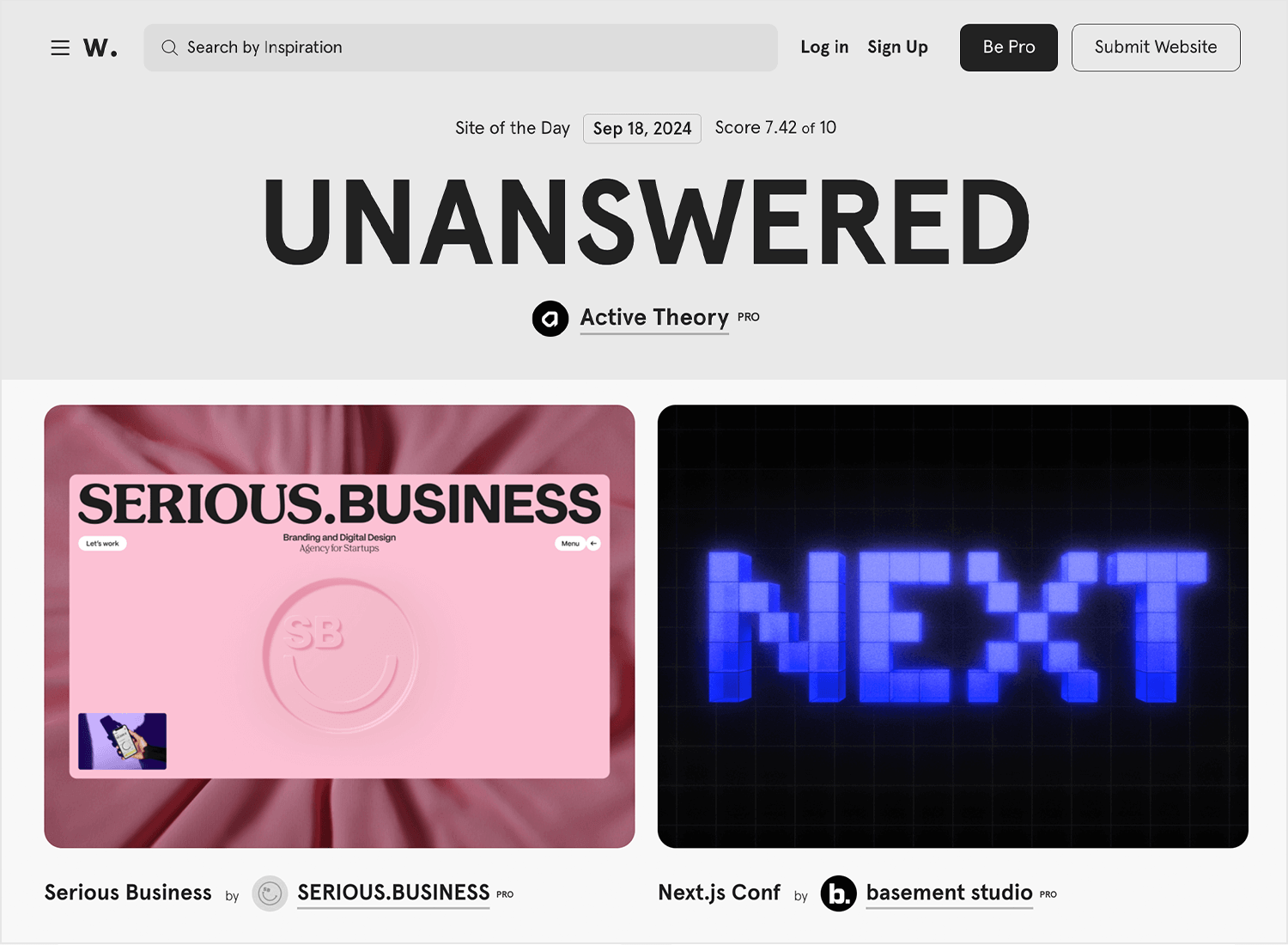Open the NEXT conference site thumbnail
Viewport: 1288px width, 945px height.
tap(953, 626)
